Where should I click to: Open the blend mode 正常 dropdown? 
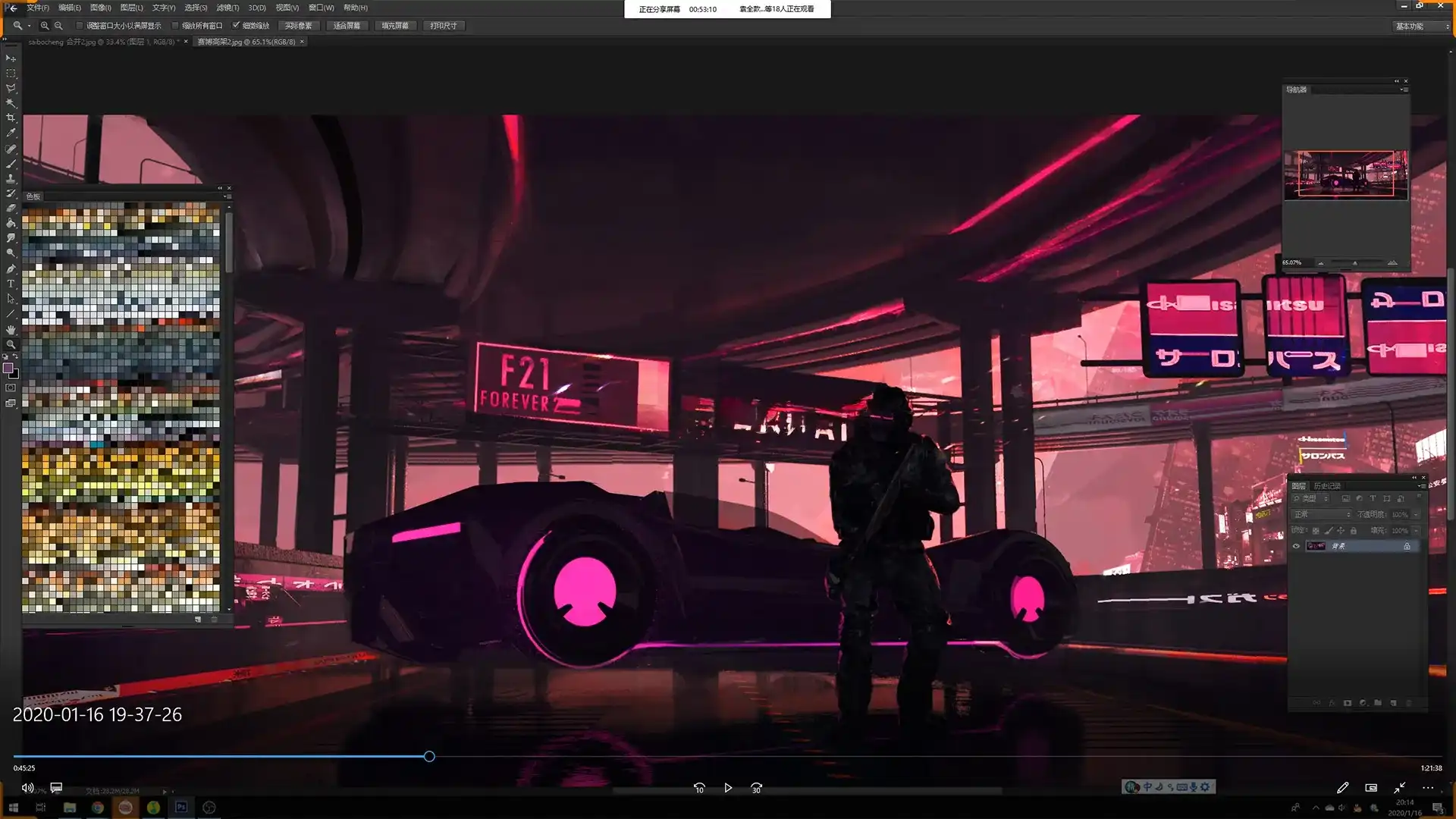[1322, 514]
